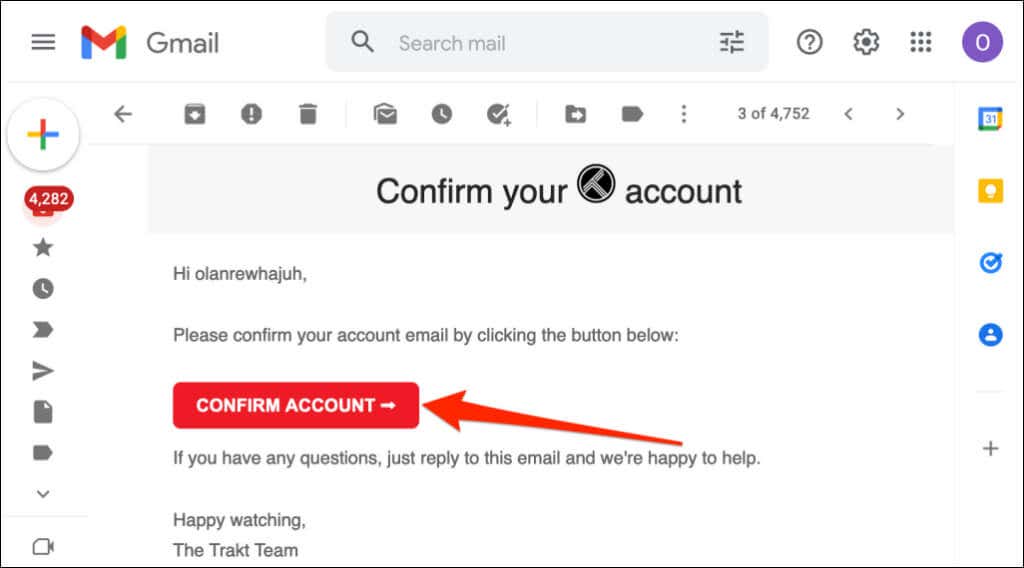This screenshot has width=1024, height=568.
Task: Open Google Calendar side panel
Action: [x=990, y=119]
